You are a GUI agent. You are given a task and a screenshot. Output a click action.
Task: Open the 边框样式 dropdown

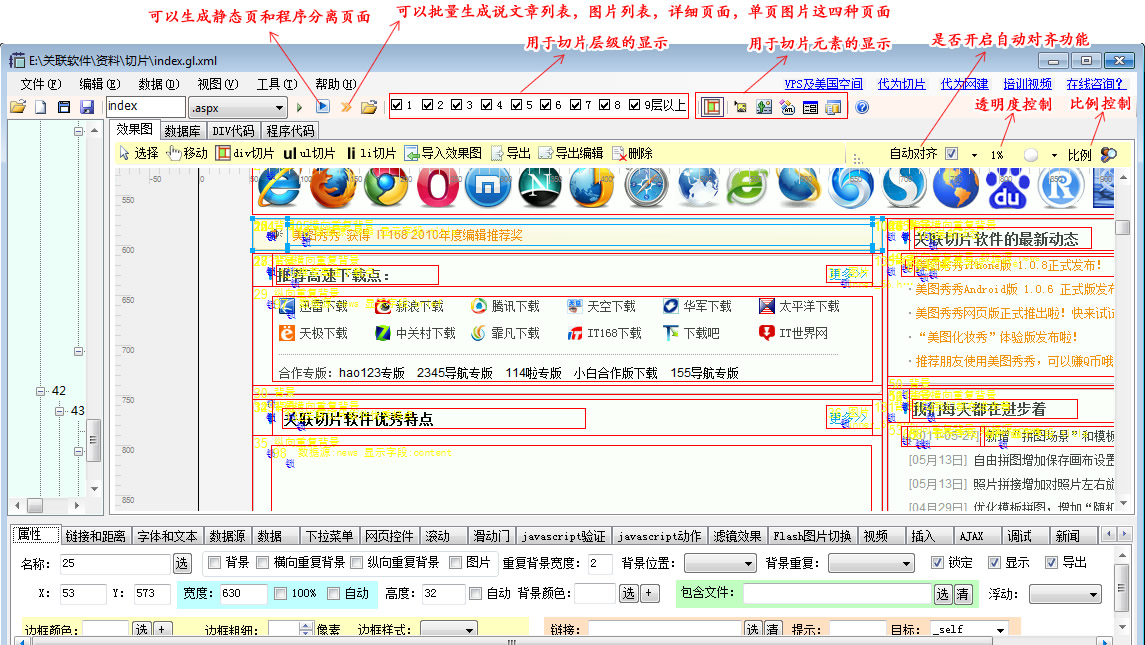tap(448, 630)
